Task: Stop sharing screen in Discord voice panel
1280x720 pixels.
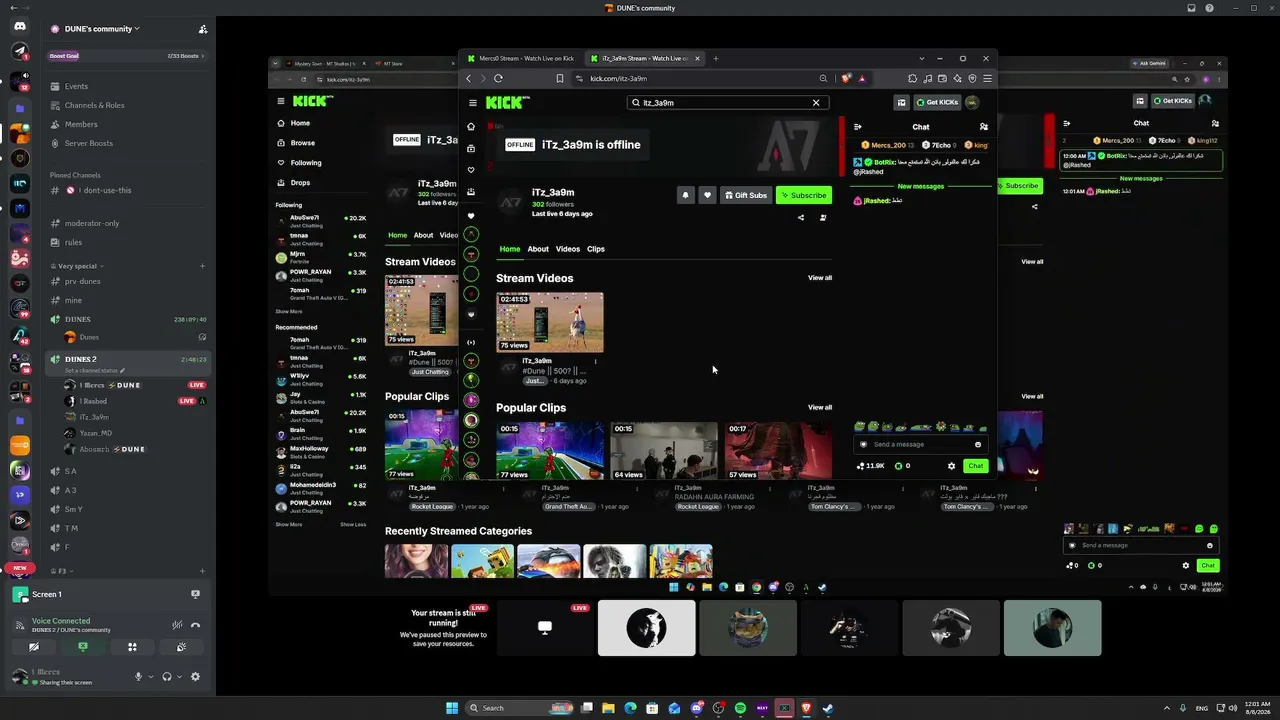Action: [83, 647]
